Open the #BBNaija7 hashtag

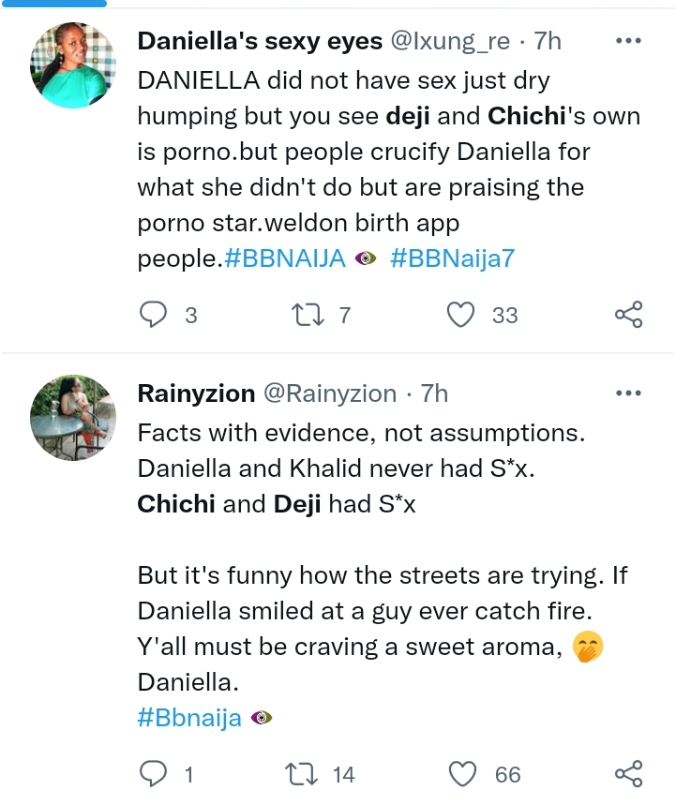click(451, 258)
